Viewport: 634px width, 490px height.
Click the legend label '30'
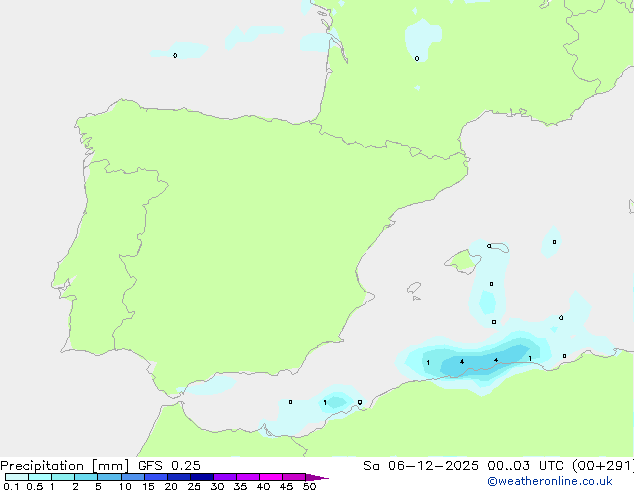[217, 486]
